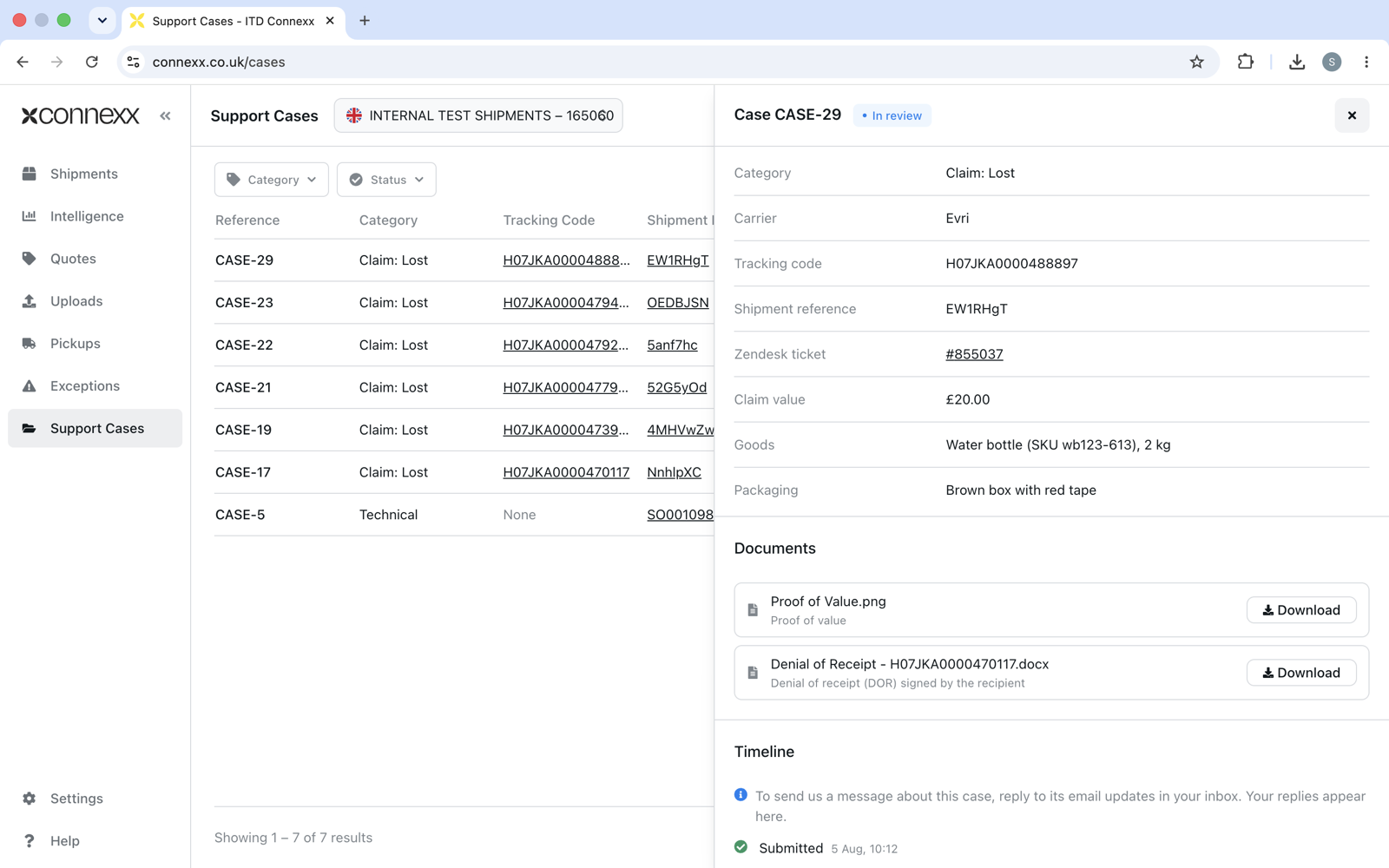Image resolution: width=1389 pixels, height=868 pixels.
Task: Open Settings gear icon in sidebar
Action: click(x=30, y=799)
